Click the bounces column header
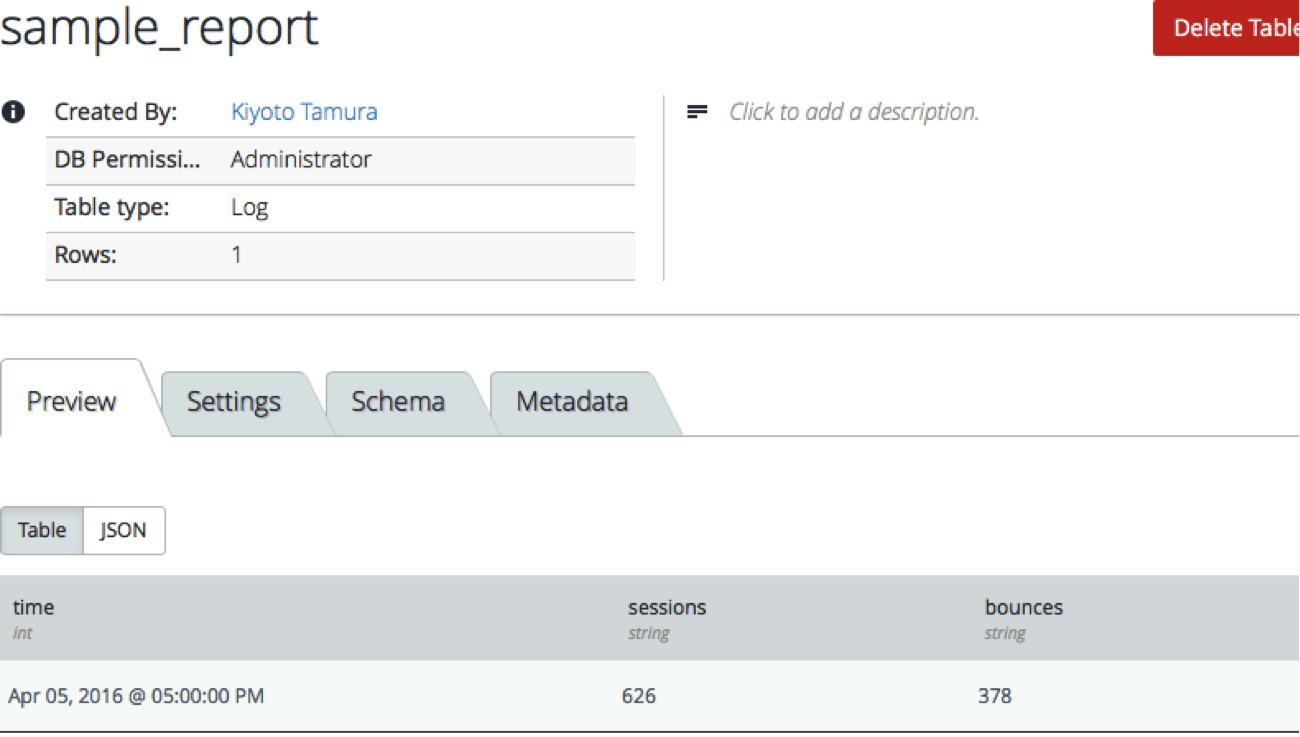Image resolution: width=1300 pixels, height=737 pixels. (1024, 607)
